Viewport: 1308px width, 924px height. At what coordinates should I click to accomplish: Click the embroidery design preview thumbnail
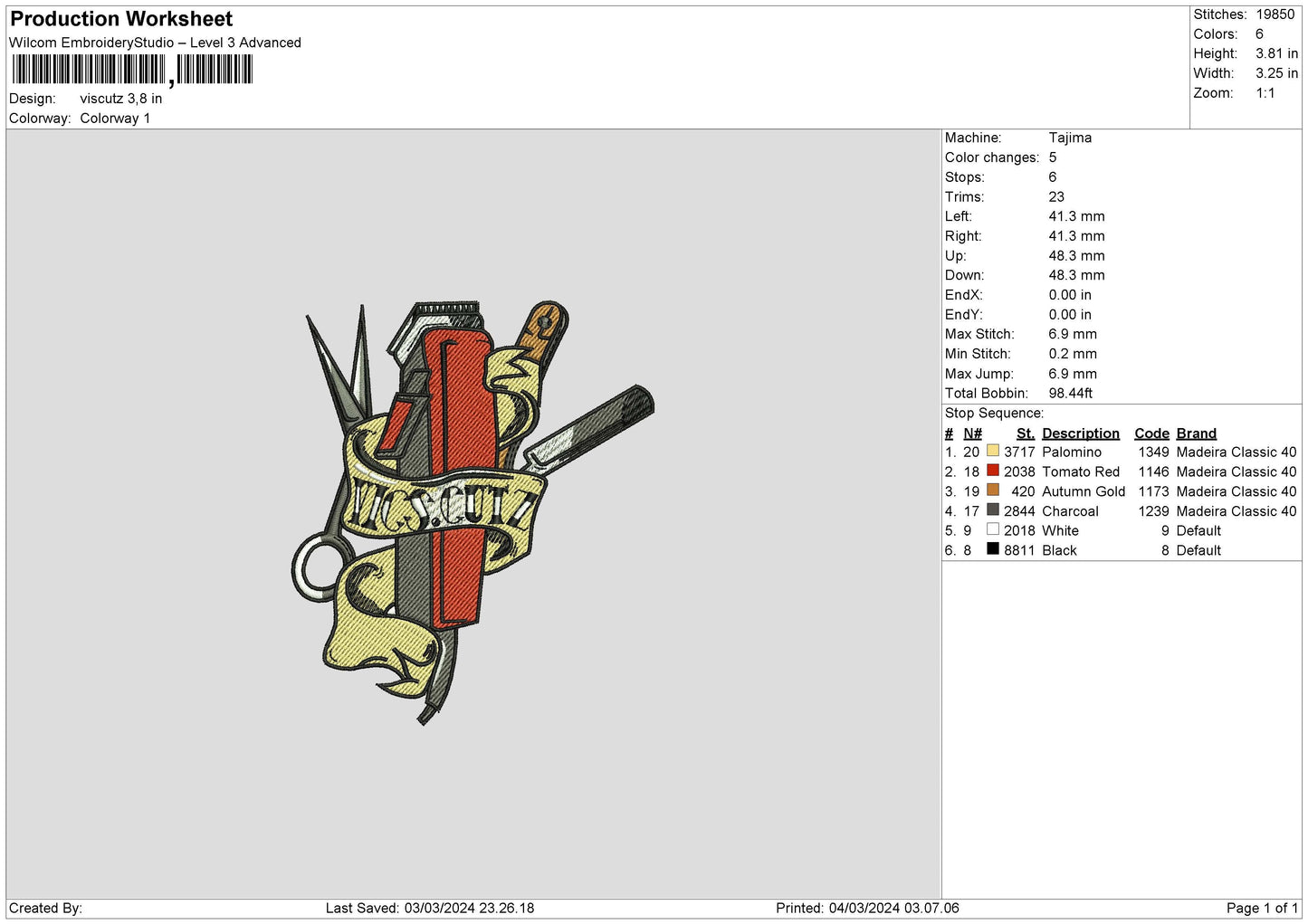click(x=472, y=513)
